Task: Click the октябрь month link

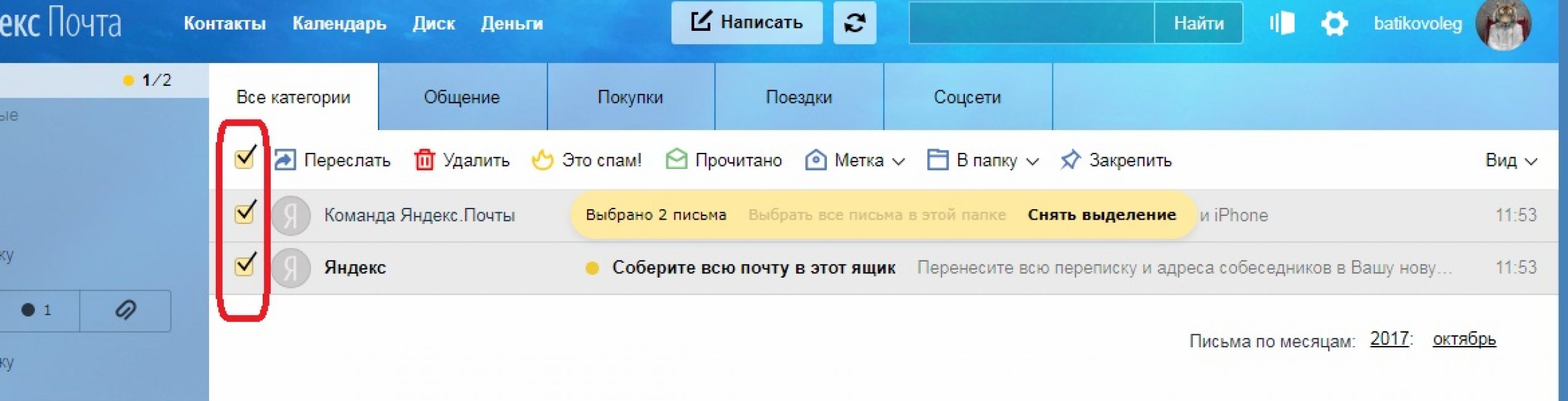Action: click(1464, 339)
